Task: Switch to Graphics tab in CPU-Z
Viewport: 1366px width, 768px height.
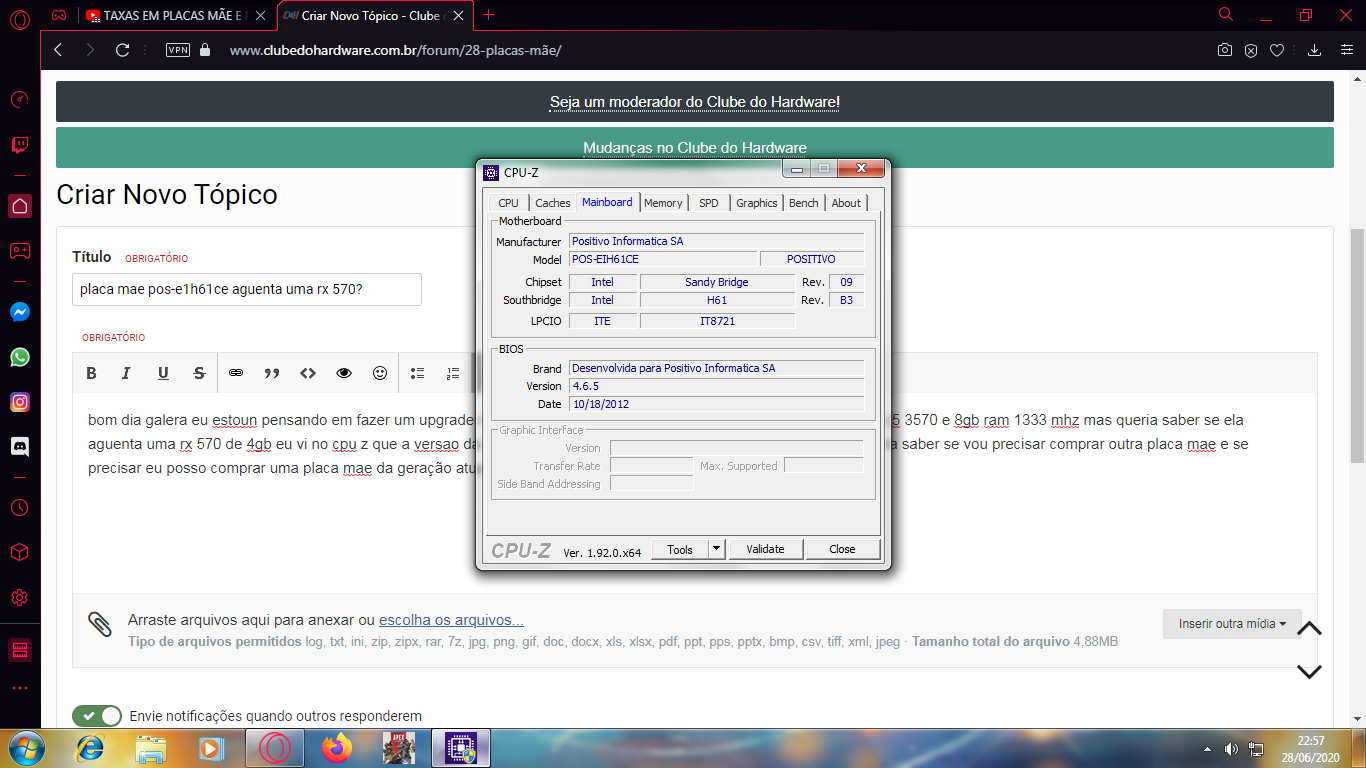Action: 757,203
